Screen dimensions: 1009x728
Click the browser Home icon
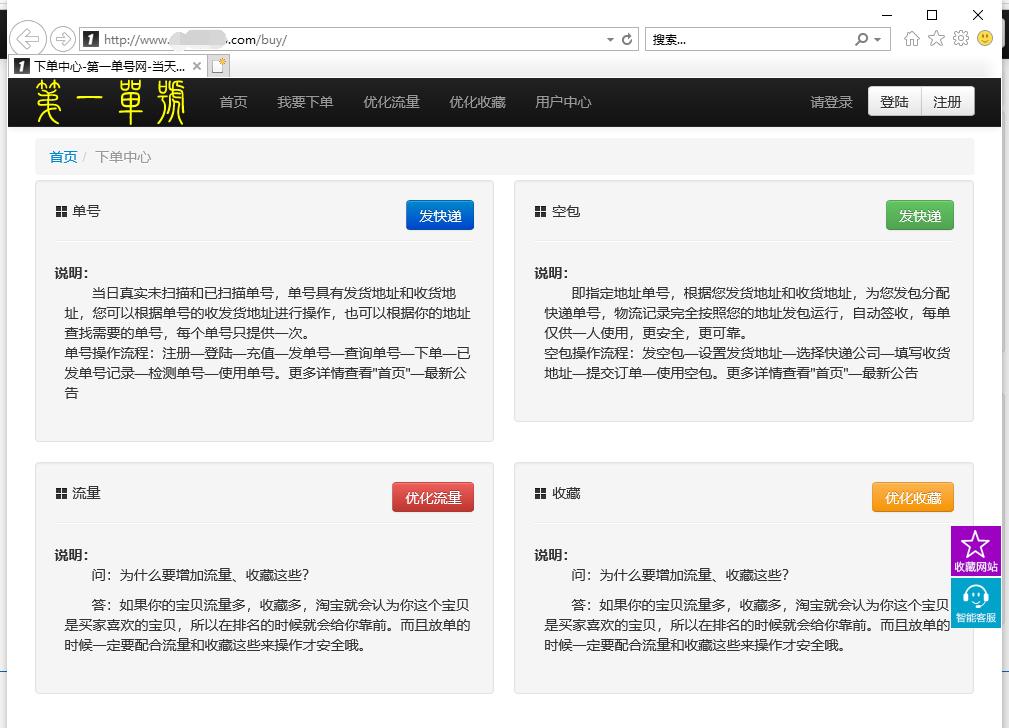910,38
